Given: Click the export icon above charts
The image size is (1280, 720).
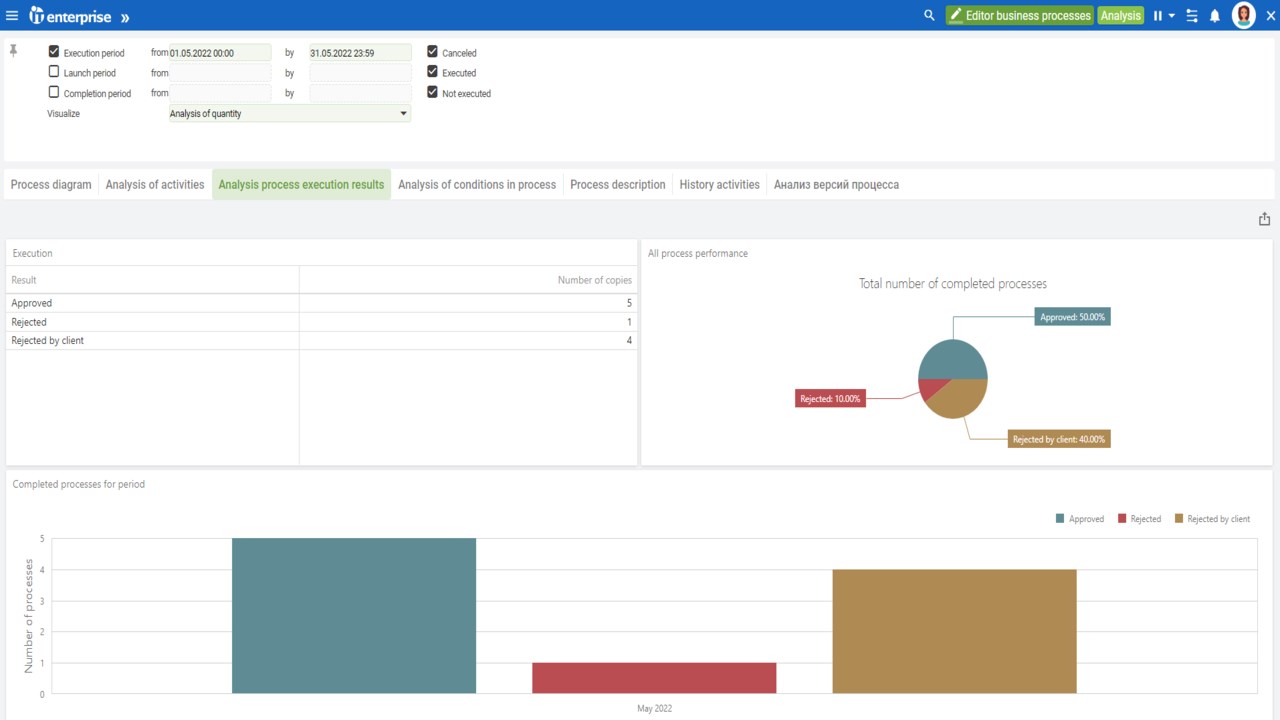Looking at the screenshot, I should tap(1264, 219).
